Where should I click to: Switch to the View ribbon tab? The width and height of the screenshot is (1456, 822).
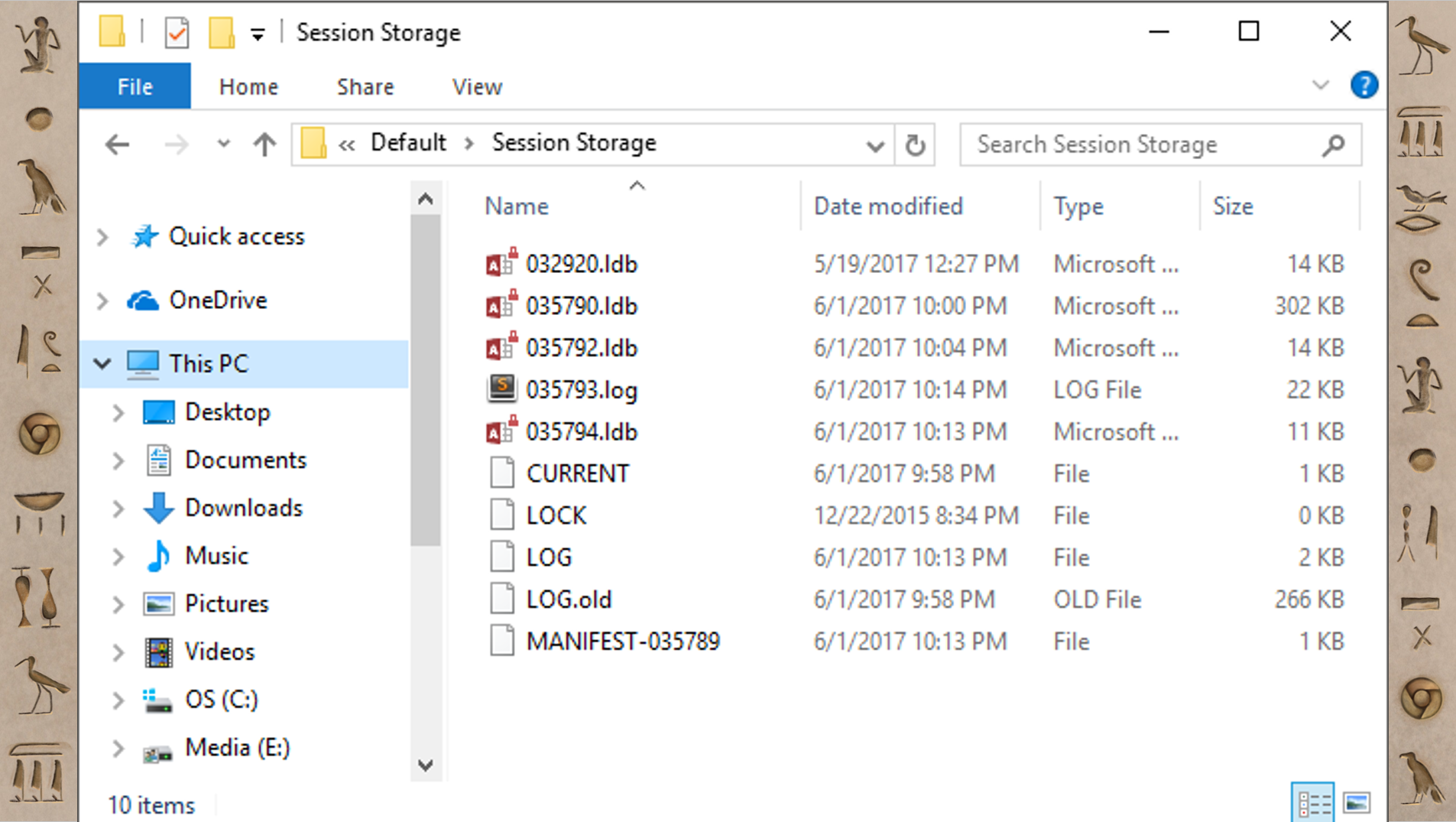[x=477, y=86]
